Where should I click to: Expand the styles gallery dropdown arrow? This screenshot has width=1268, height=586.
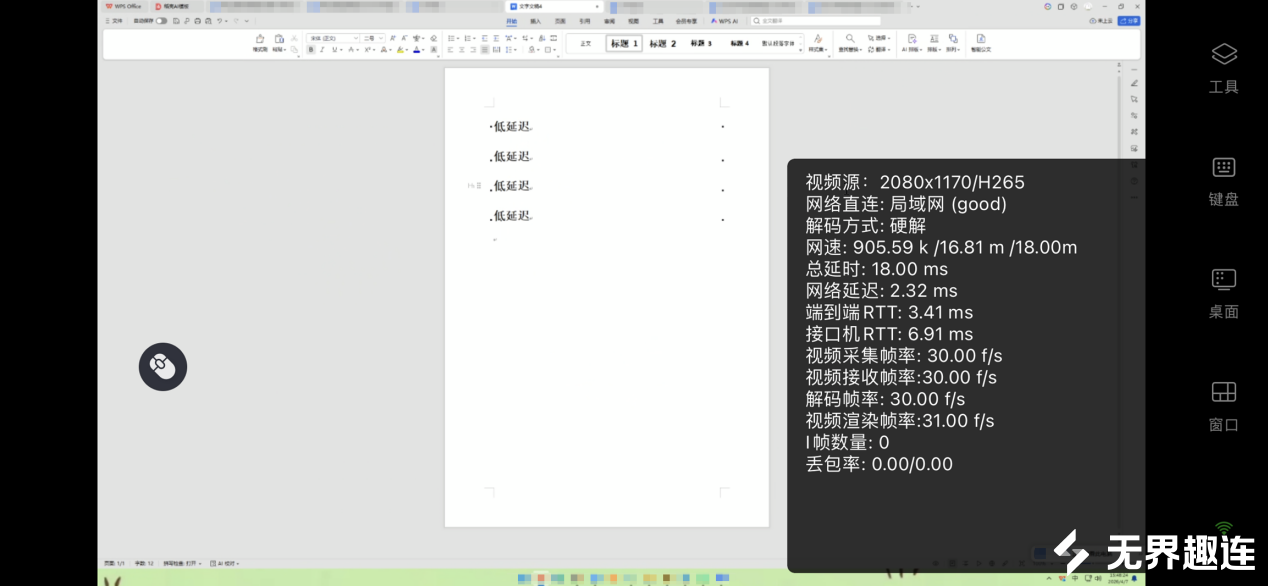pyautogui.click(x=801, y=48)
